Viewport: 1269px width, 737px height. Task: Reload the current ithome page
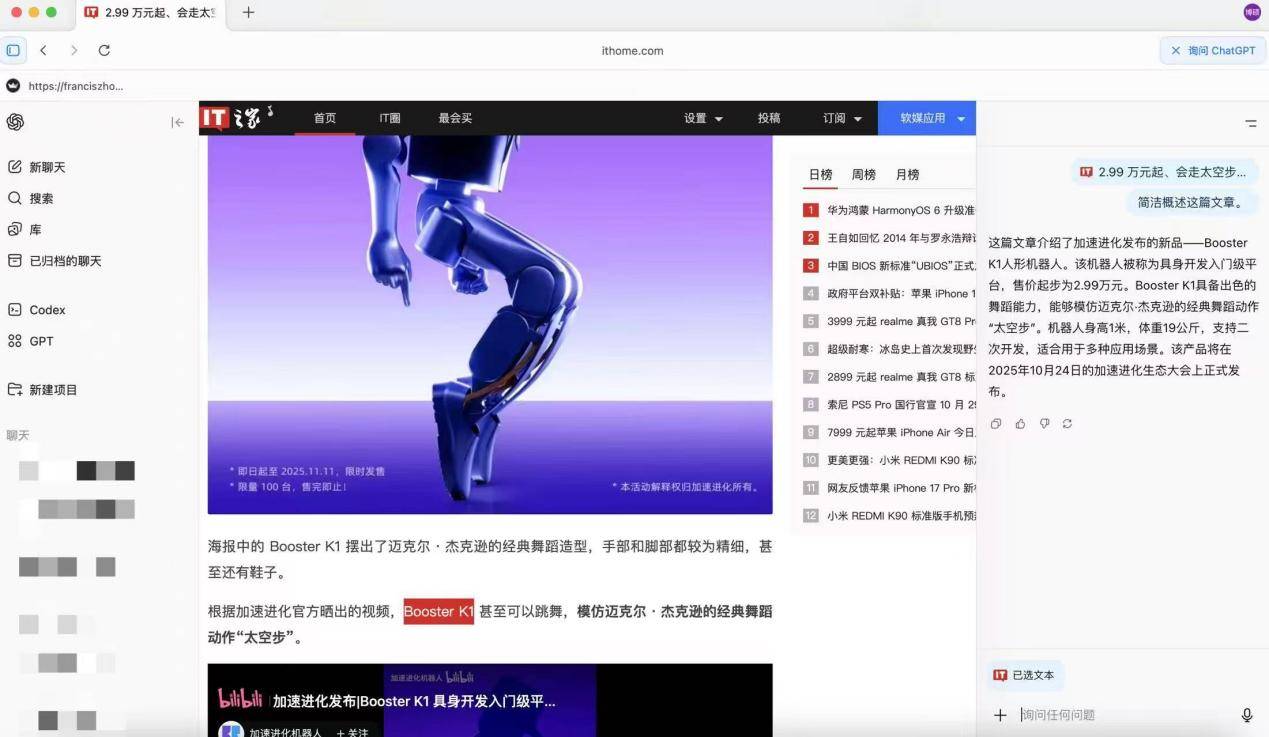coord(104,50)
